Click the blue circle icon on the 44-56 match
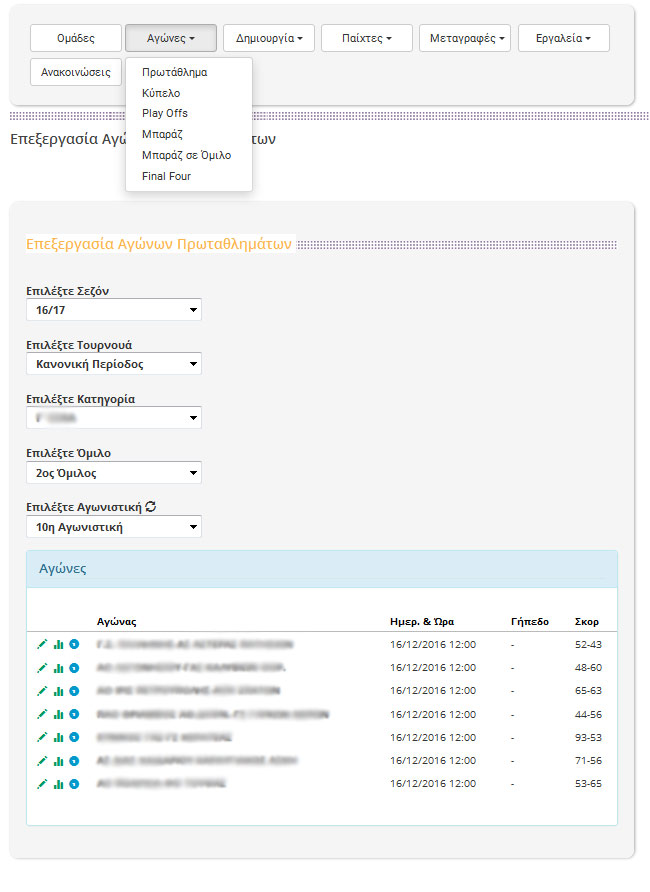This screenshot has height=892, width=650. tap(73, 714)
